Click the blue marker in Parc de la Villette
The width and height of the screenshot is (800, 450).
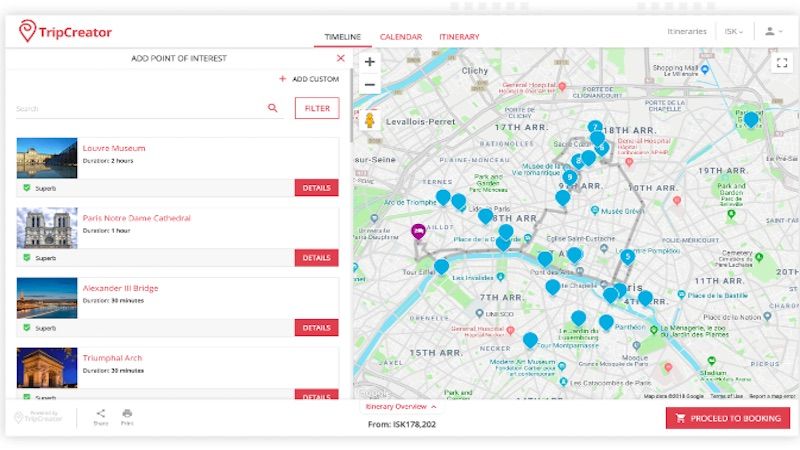(x=751, y=119)
